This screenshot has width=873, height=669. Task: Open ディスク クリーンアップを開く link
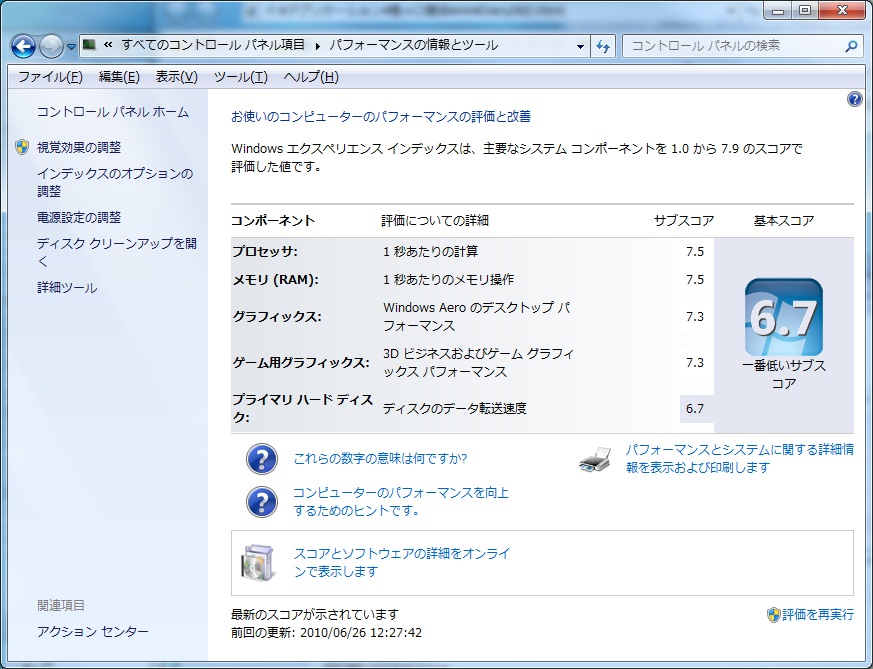116,252
